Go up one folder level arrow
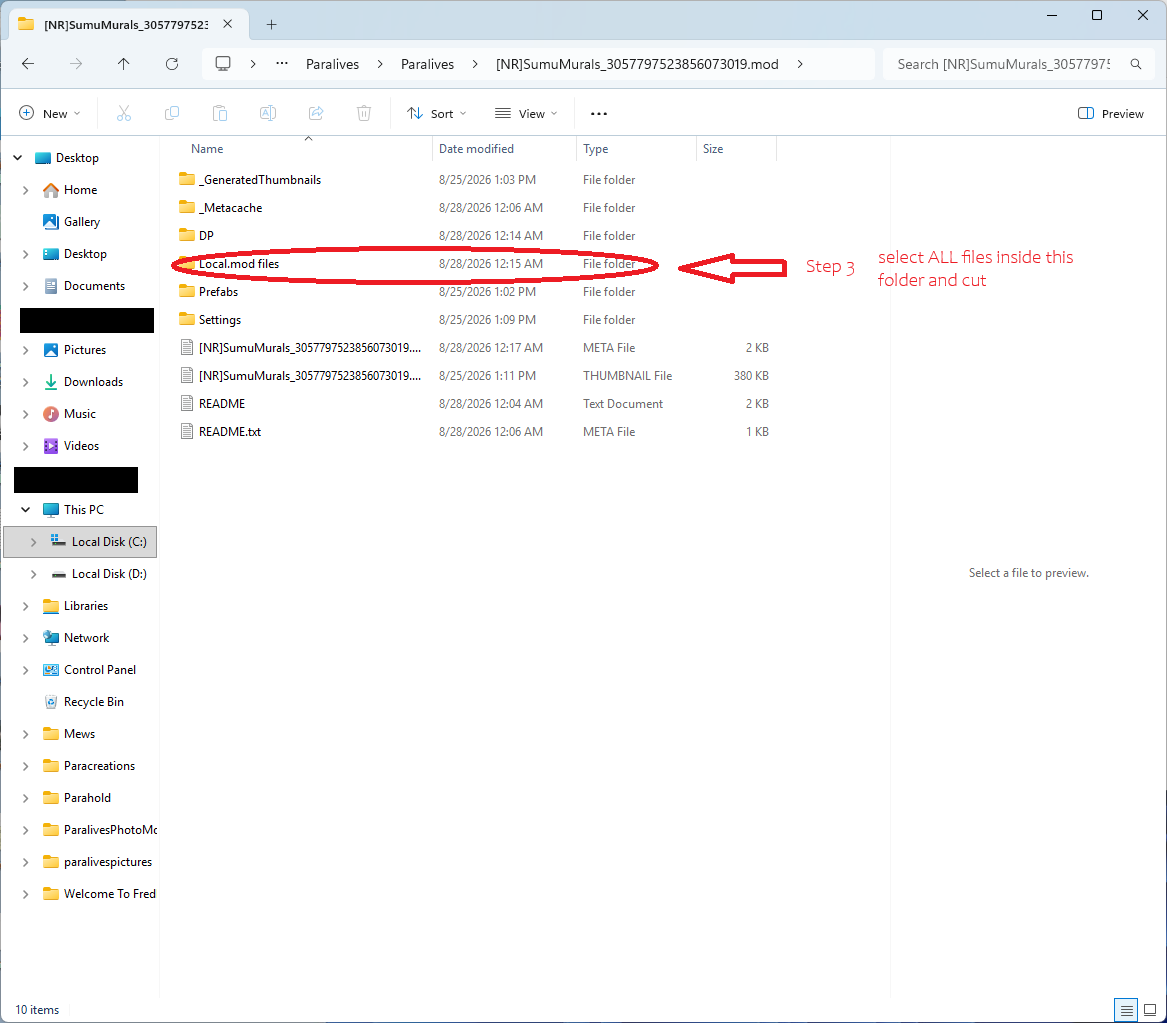Screen dimensions: 1167x1023 pos(124,64)
